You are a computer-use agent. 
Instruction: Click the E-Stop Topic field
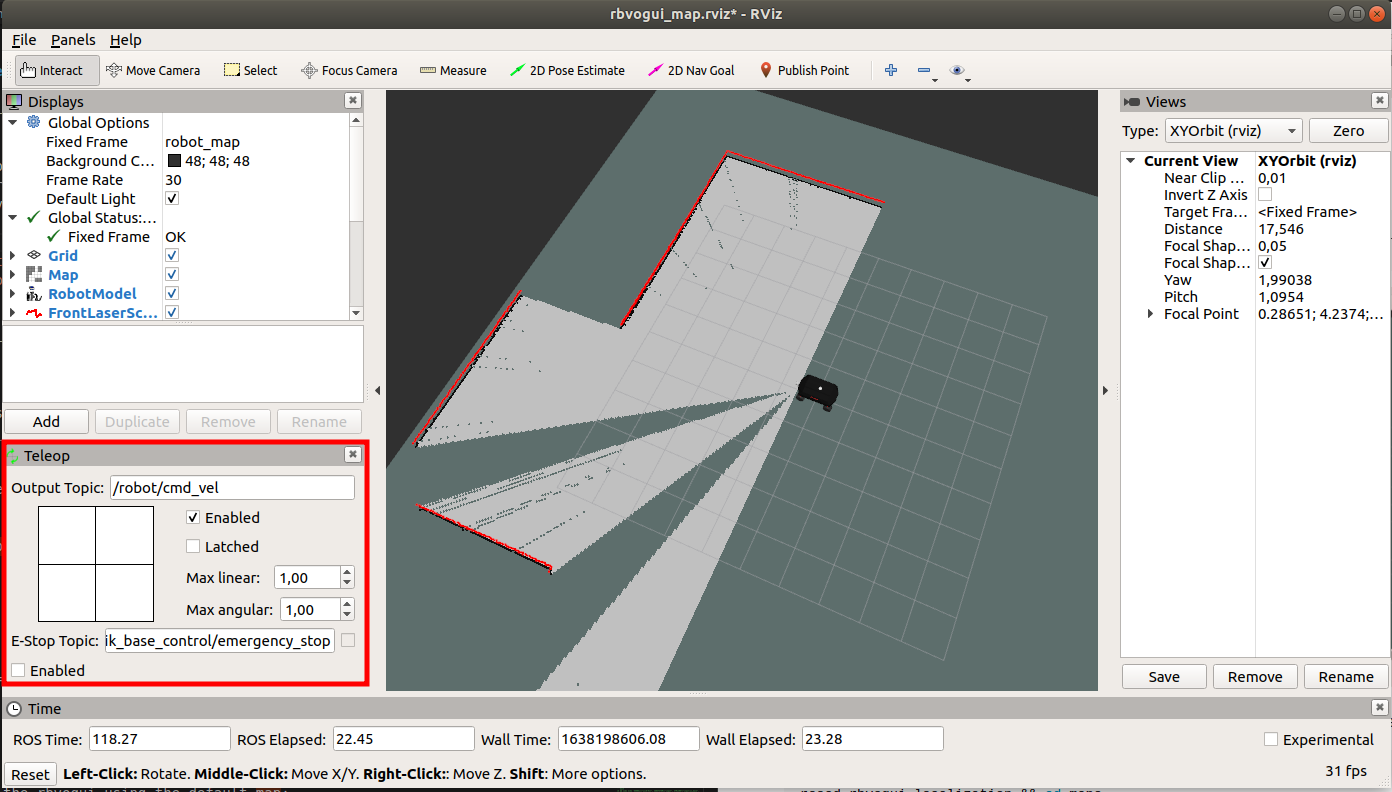pyautogui.click(x=219, y=640)
